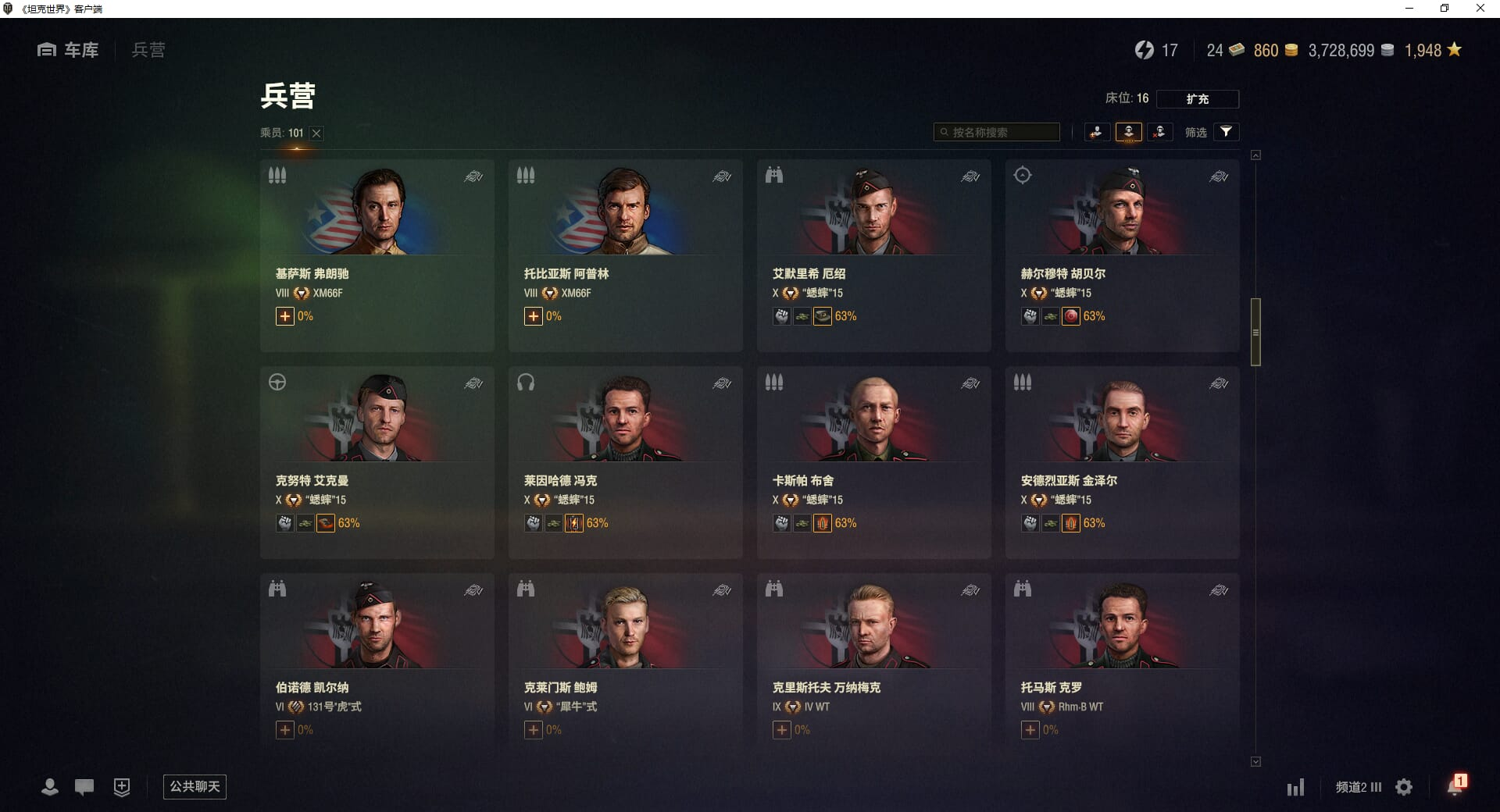Open the crew filter funnel icon
1500x812 pixels.
1226,132
